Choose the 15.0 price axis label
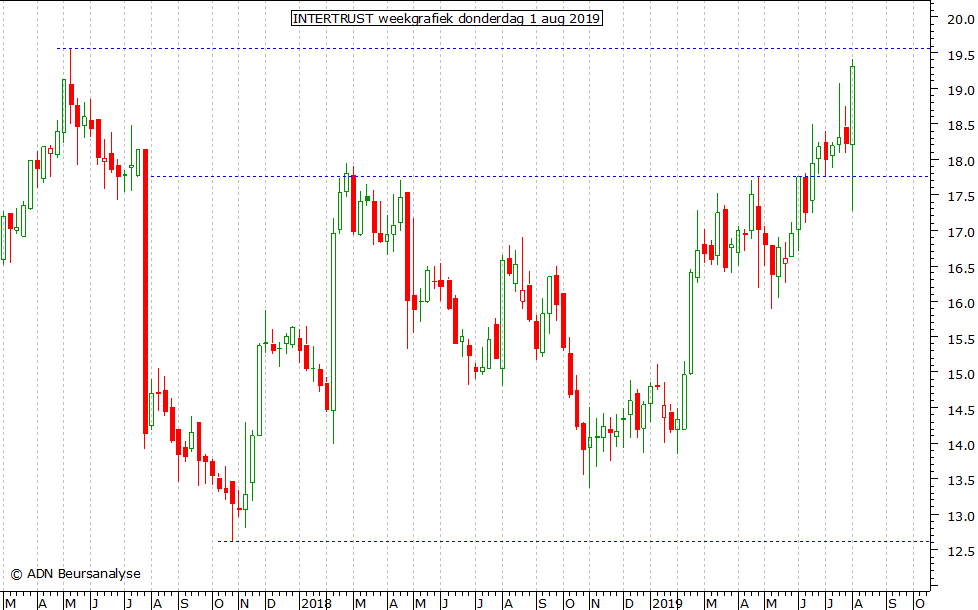The height and width of the screenshot is (610, 978). (x=960, y=375)
